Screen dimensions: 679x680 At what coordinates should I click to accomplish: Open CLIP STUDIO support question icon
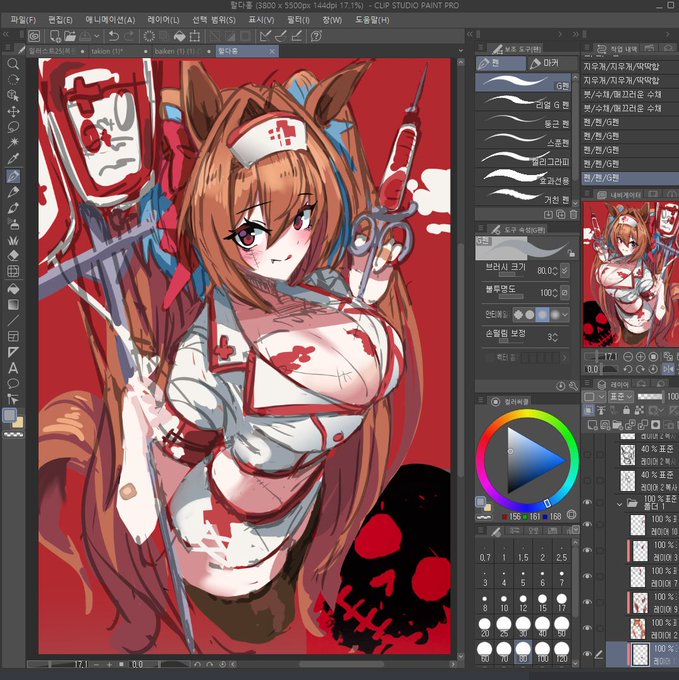(316, 36)
